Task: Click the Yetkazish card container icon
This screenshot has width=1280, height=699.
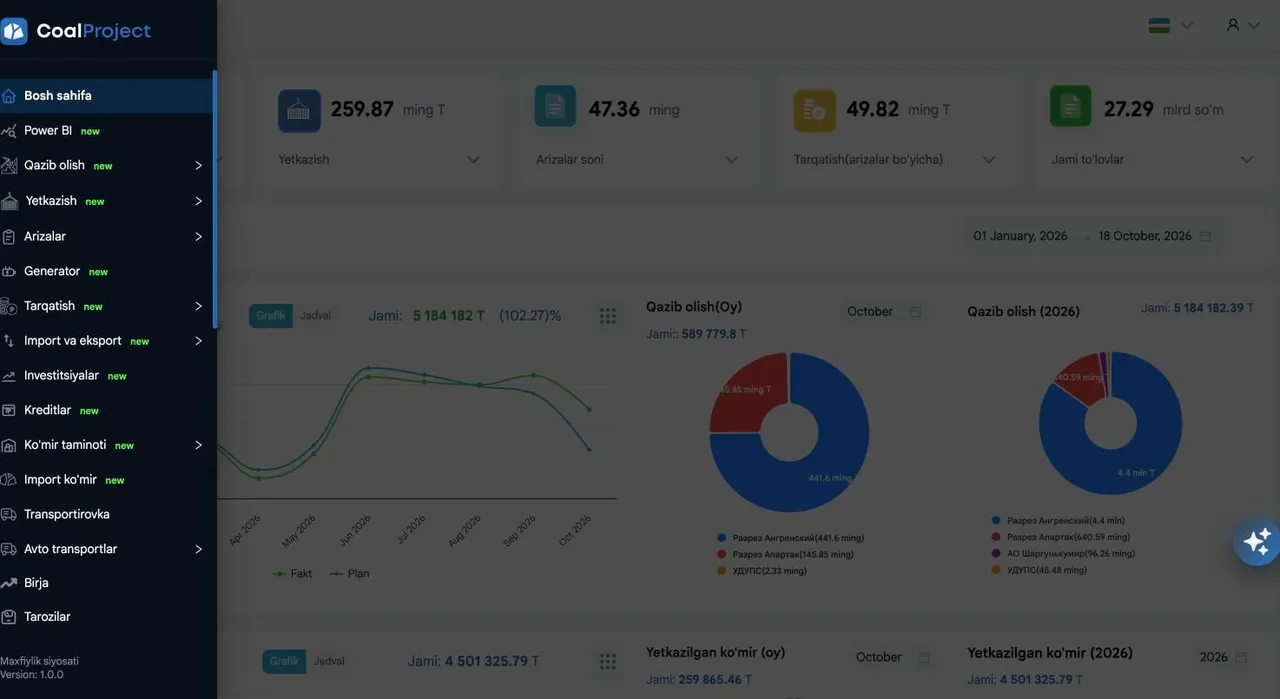Action: point(299,110)
